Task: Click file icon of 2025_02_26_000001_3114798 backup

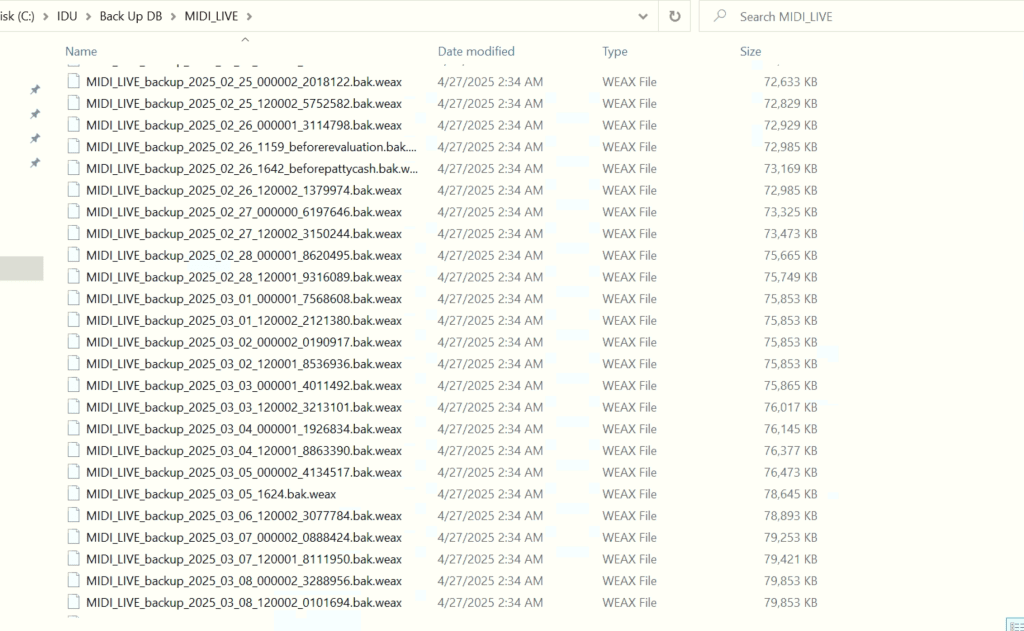Action: [74, 125]
